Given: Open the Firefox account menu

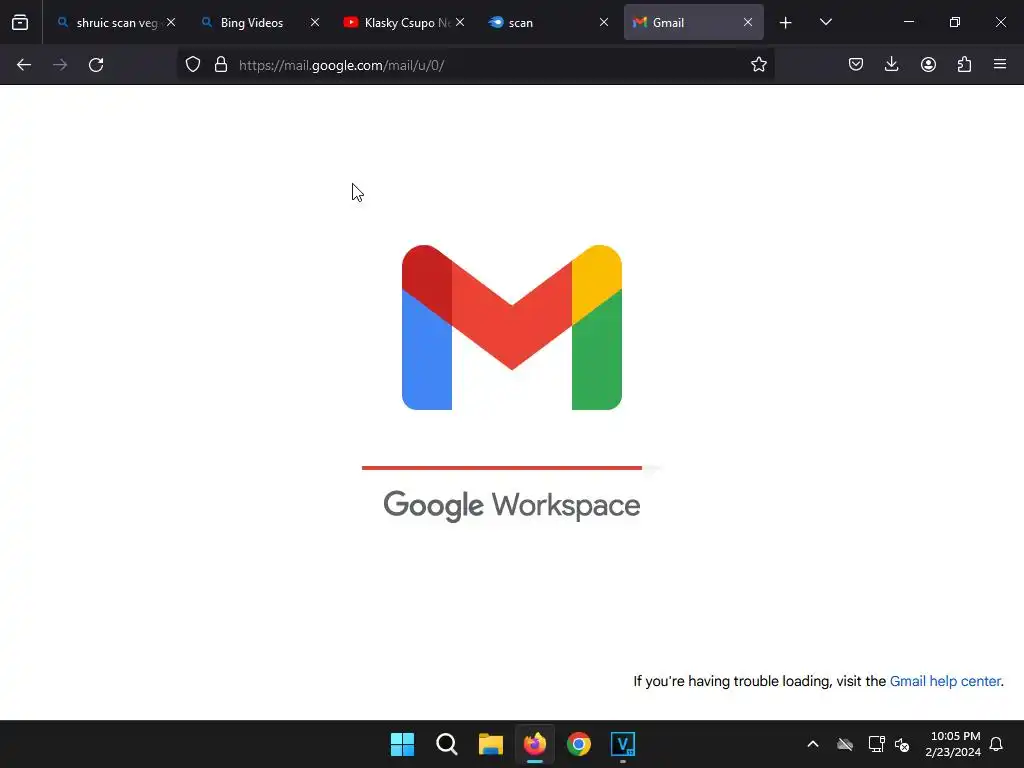Looking at the screenshot, I should point(928,65).
